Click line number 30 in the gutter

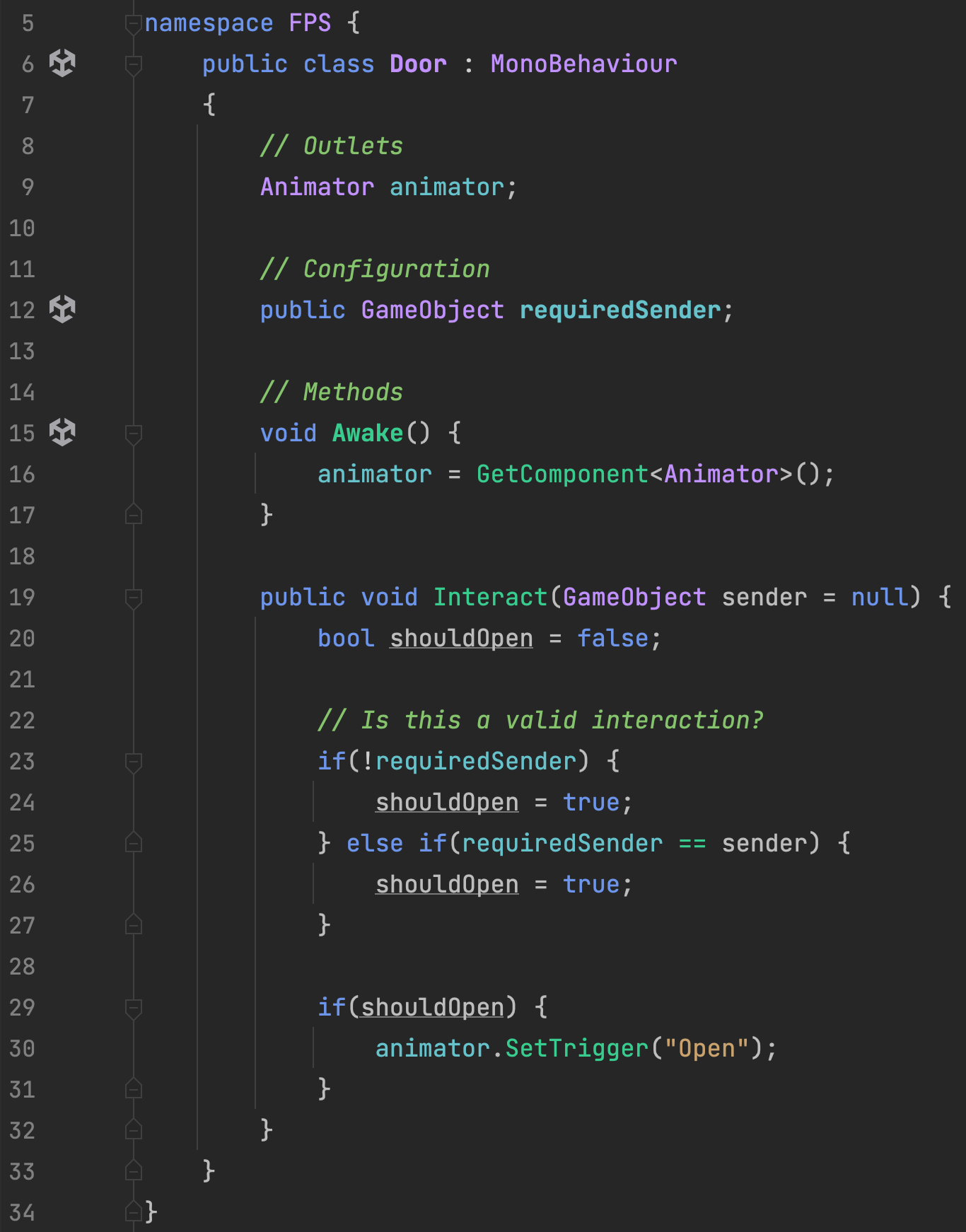23,1049
